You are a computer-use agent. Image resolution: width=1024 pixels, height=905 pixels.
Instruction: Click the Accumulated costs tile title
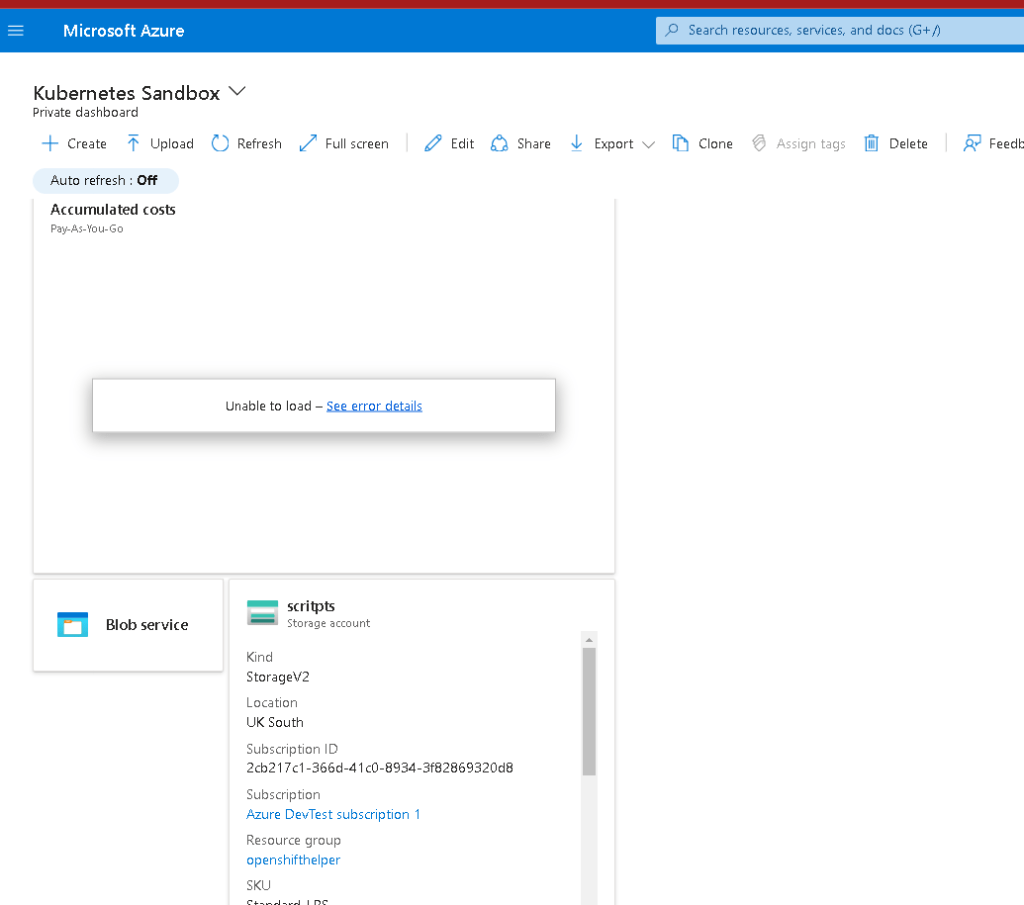[113, 210]
